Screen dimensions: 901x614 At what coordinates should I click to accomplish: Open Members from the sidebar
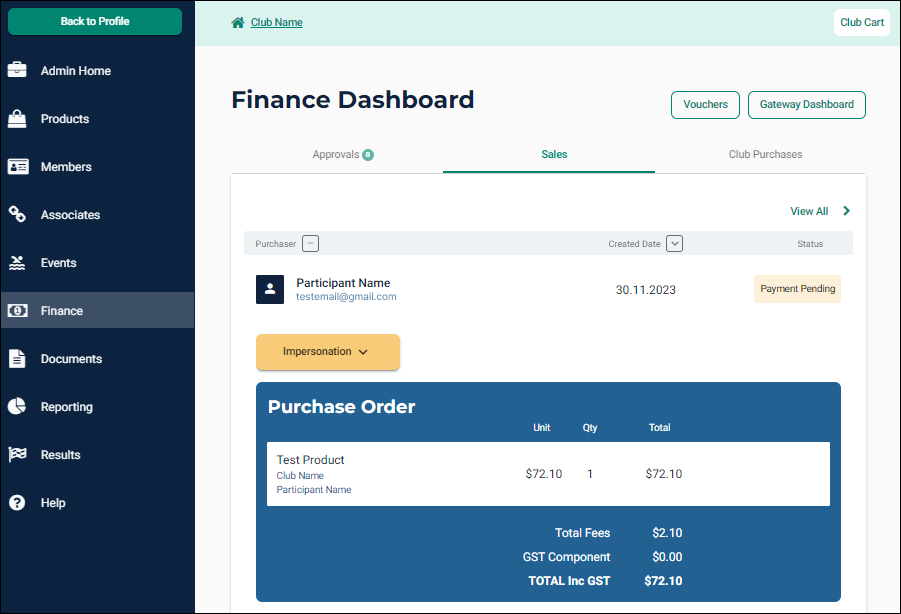98,167
